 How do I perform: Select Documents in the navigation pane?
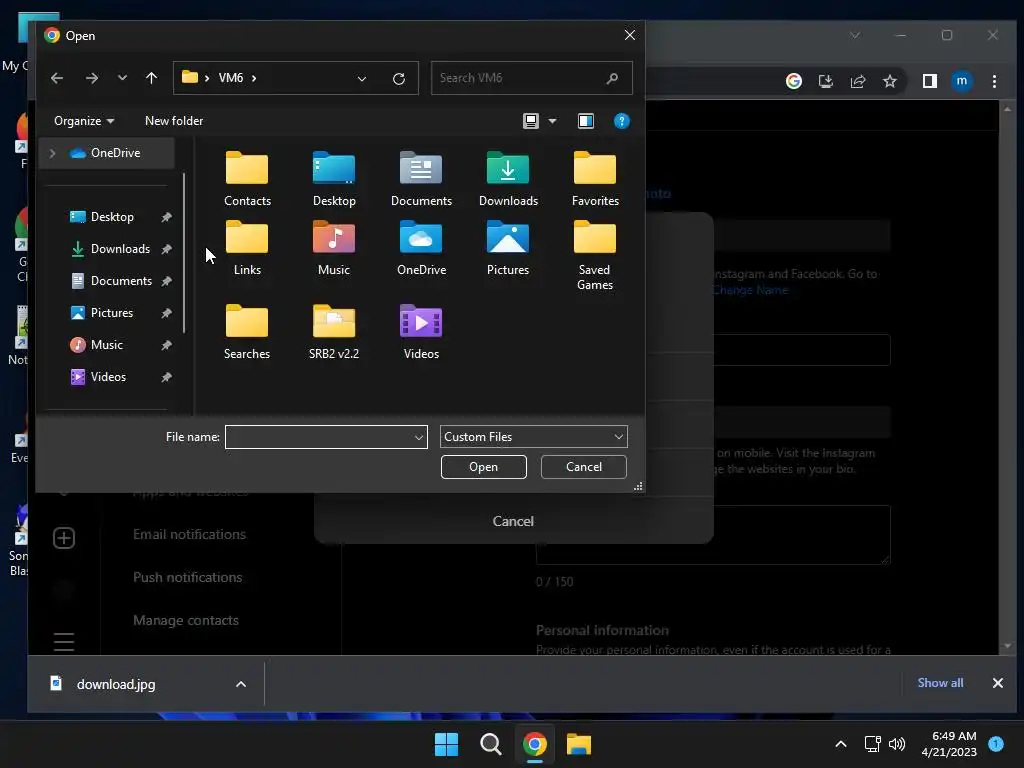point(121,281)
